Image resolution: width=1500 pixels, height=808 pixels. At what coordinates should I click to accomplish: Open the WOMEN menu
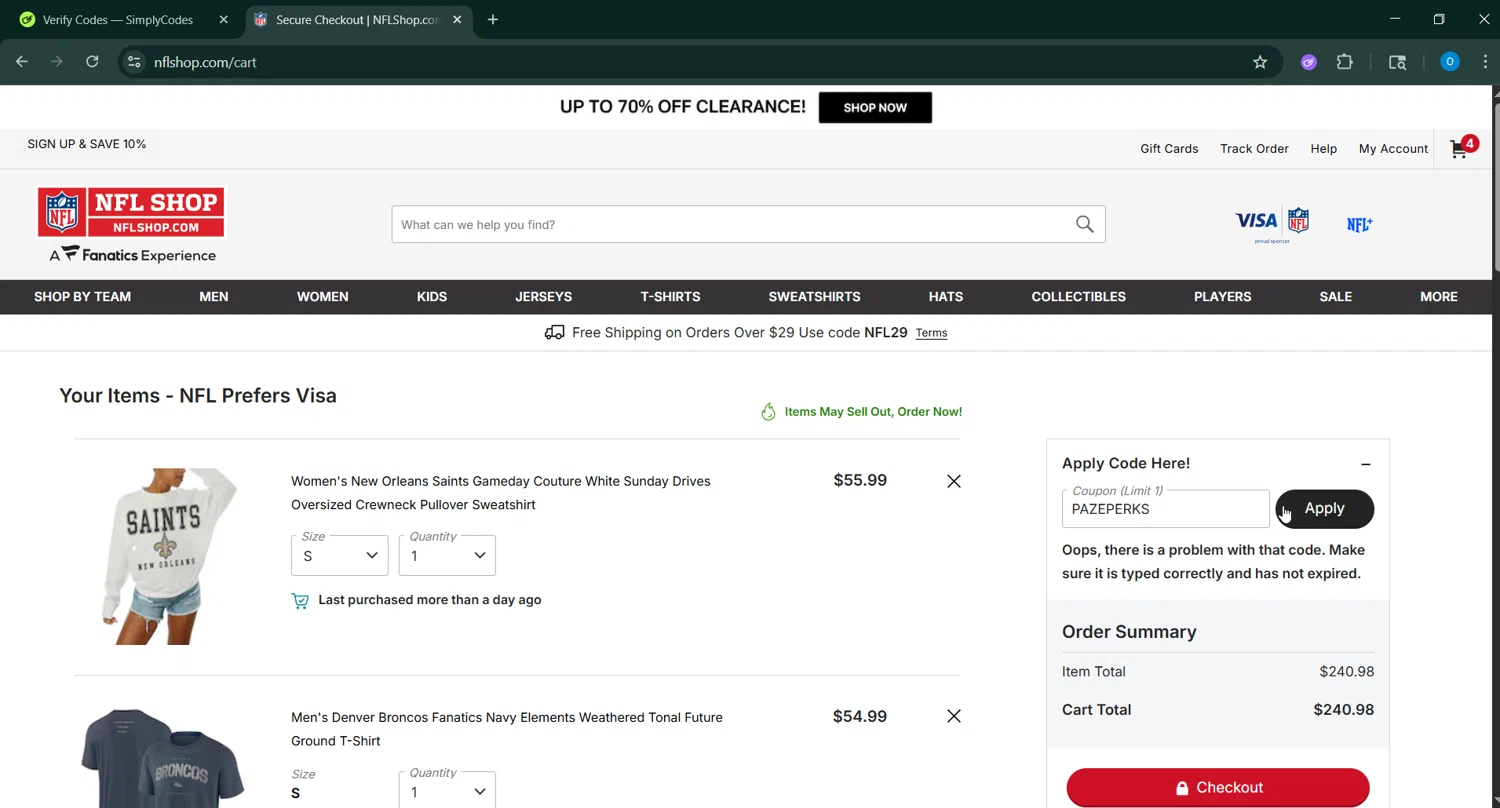pyautogui.click(x=322, y=296)
